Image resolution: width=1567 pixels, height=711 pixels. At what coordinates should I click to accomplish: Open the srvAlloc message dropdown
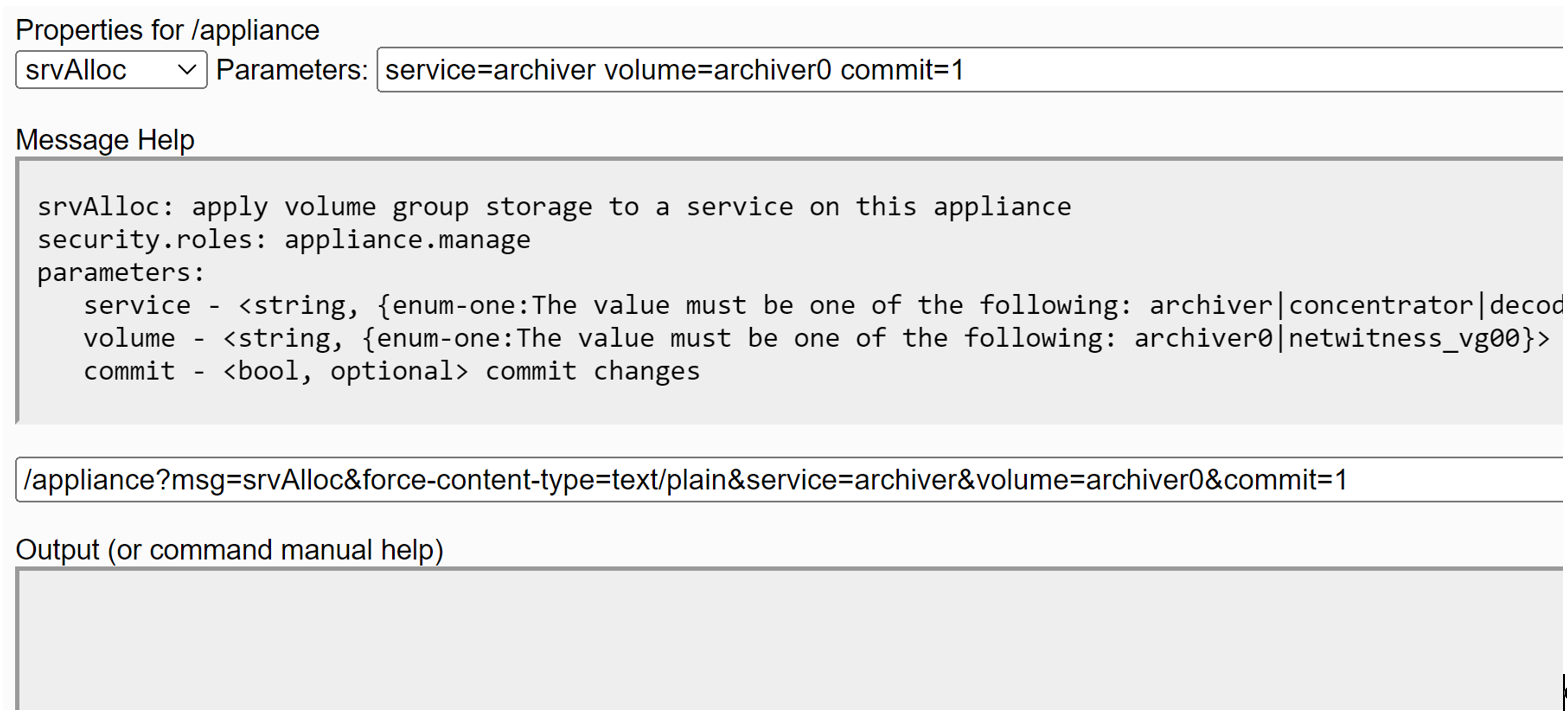[110, 70]
